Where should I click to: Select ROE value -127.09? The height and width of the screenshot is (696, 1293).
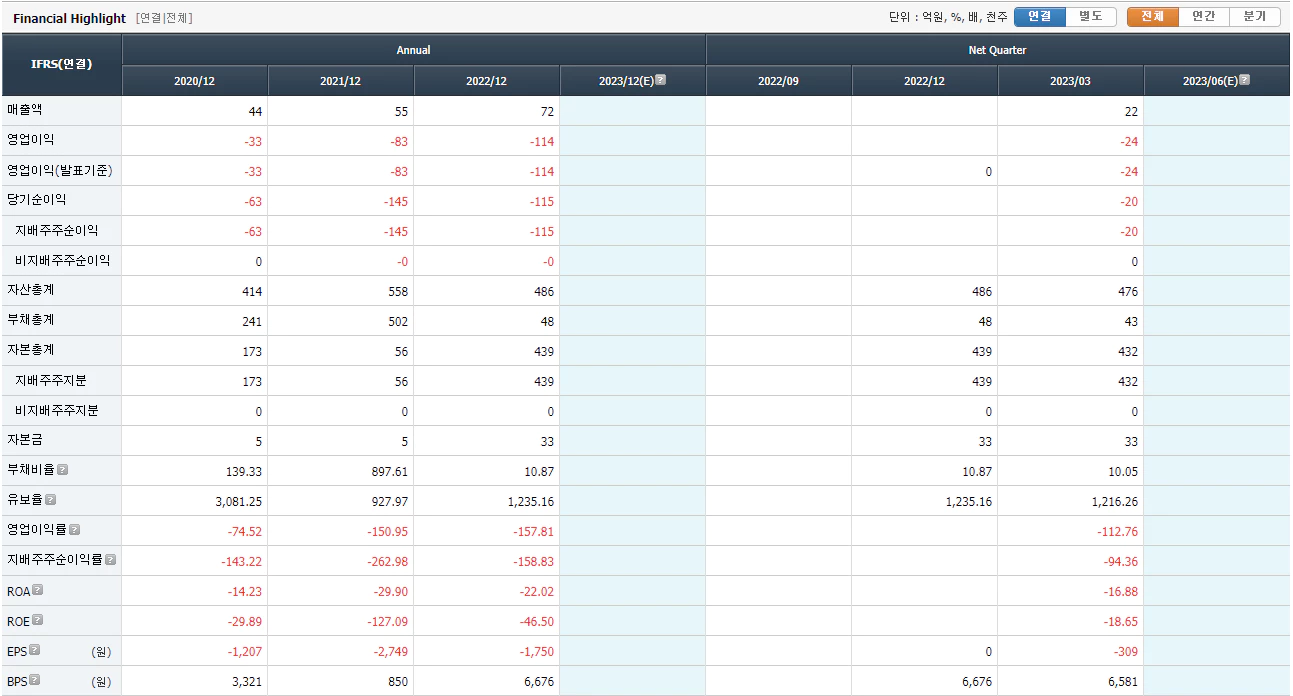point(386,622)
